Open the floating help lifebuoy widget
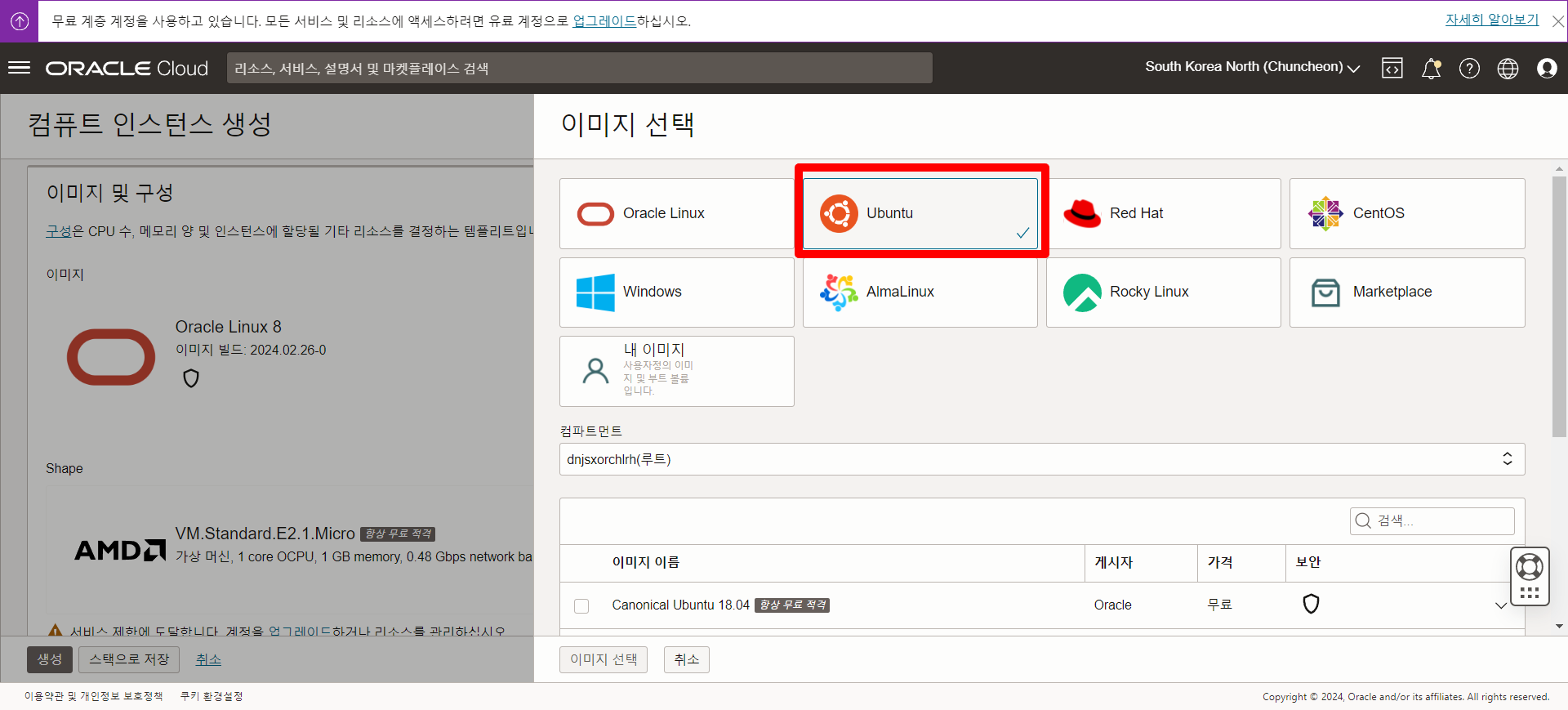This screenshot has height=710, width=1568. tap(1529, 566)
